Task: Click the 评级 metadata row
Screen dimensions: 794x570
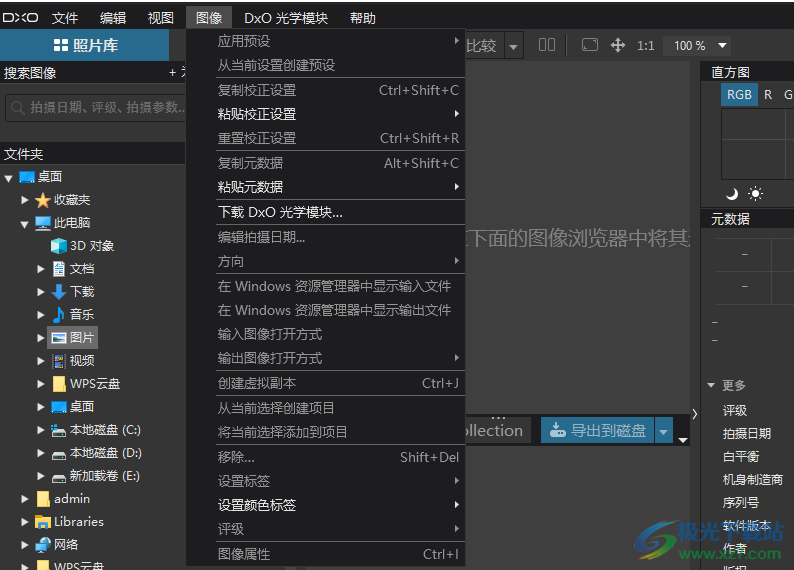Action: click(735, 410)
